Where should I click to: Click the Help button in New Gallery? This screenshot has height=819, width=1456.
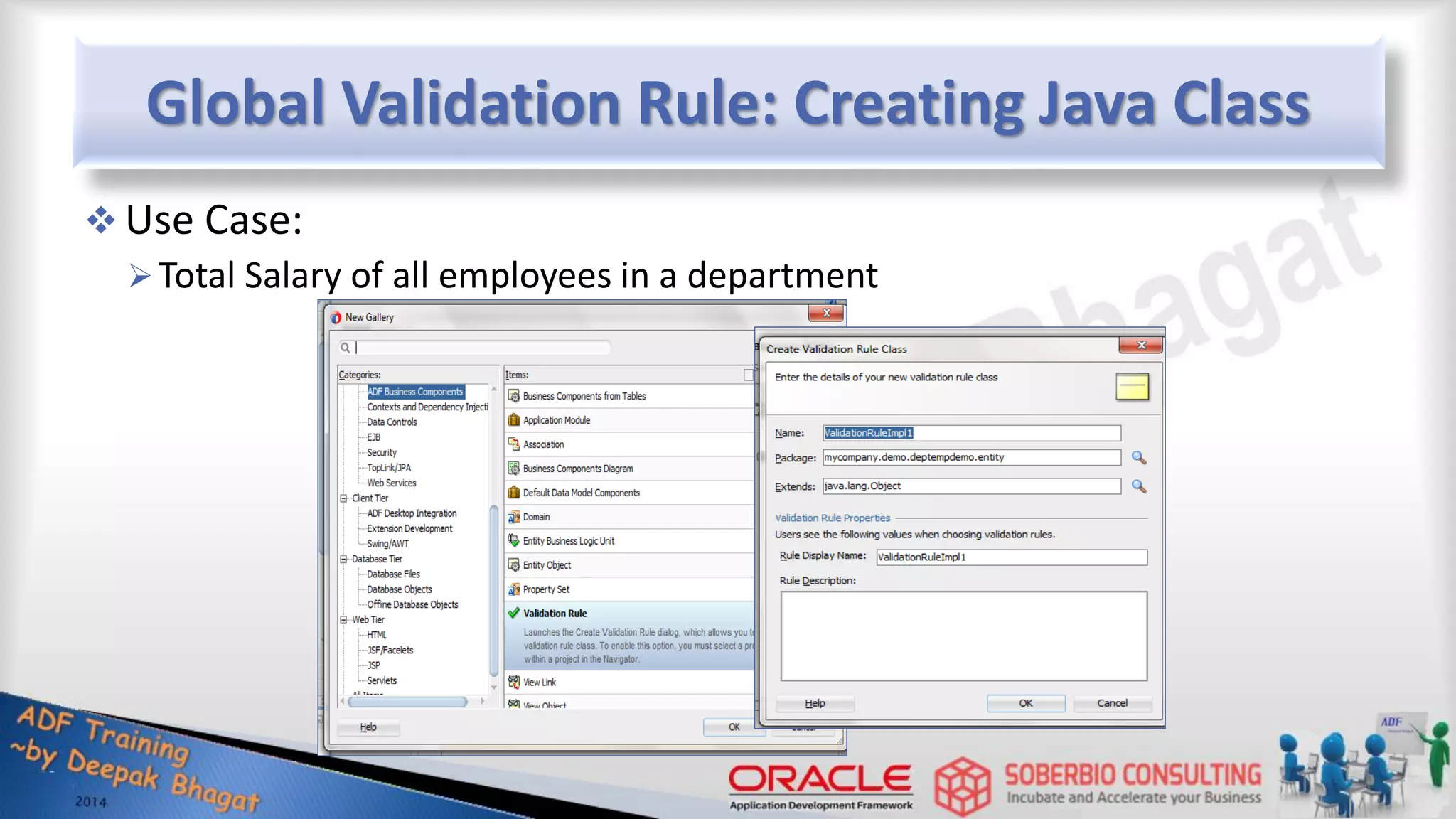pos(368,727)
